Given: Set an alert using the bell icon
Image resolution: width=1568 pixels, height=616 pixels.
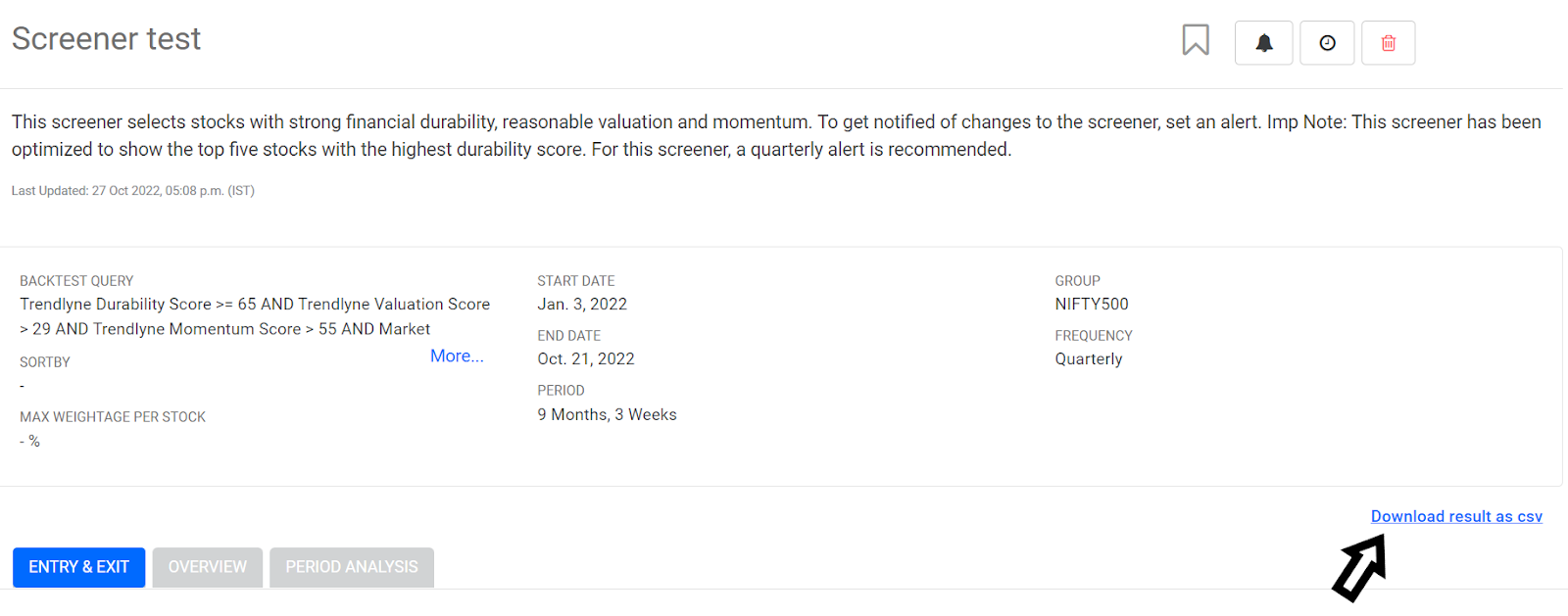Looking at the screenshot, I should coord(1264,43).
